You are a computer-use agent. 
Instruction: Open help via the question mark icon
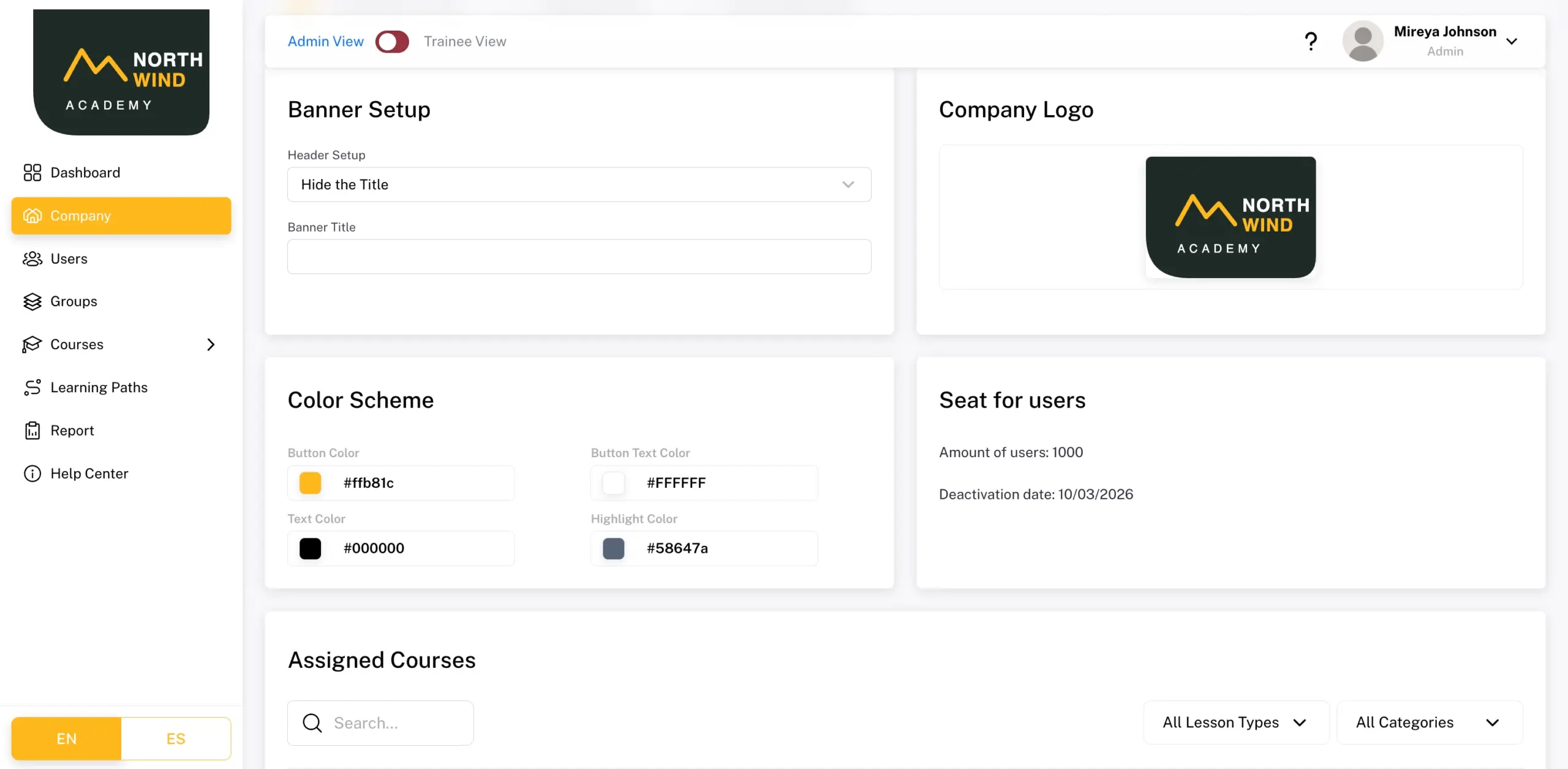[x=1311, y=42]
